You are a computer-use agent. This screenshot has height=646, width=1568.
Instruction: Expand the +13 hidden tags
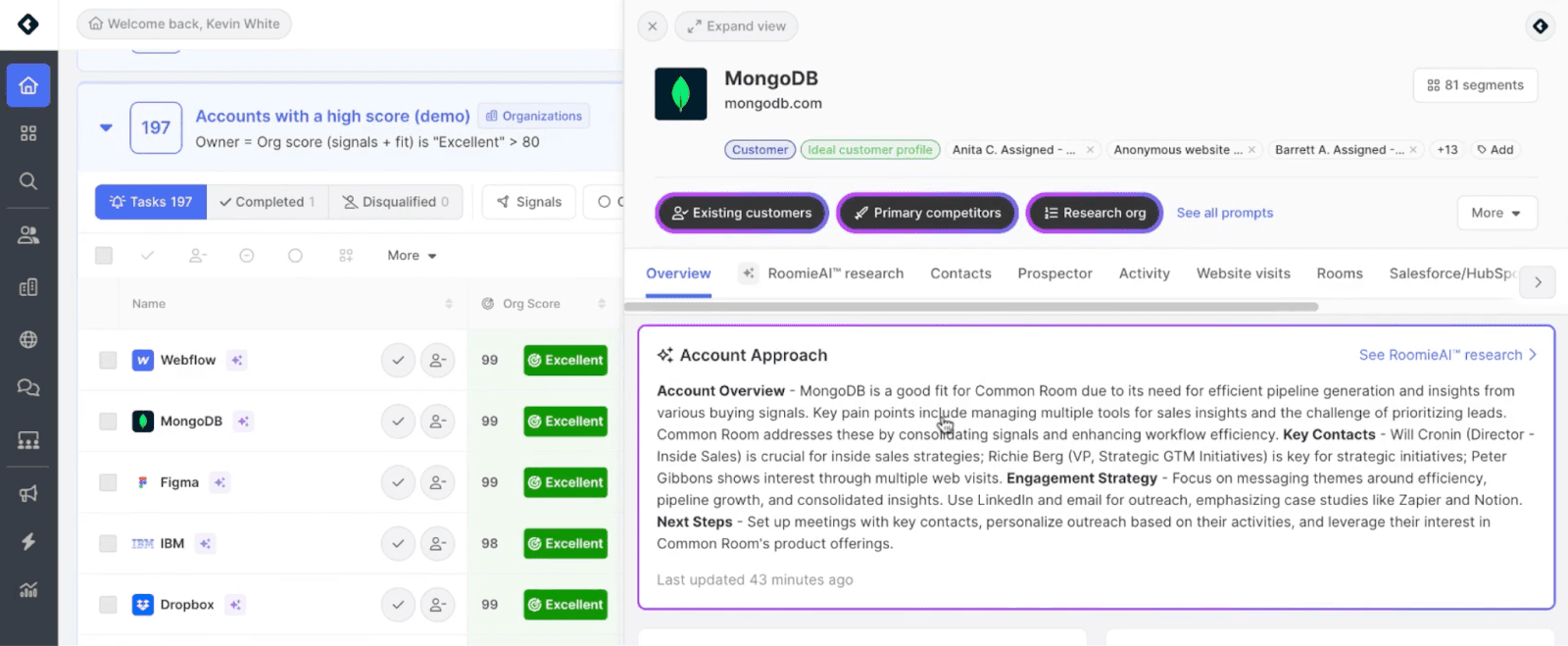1447,150
